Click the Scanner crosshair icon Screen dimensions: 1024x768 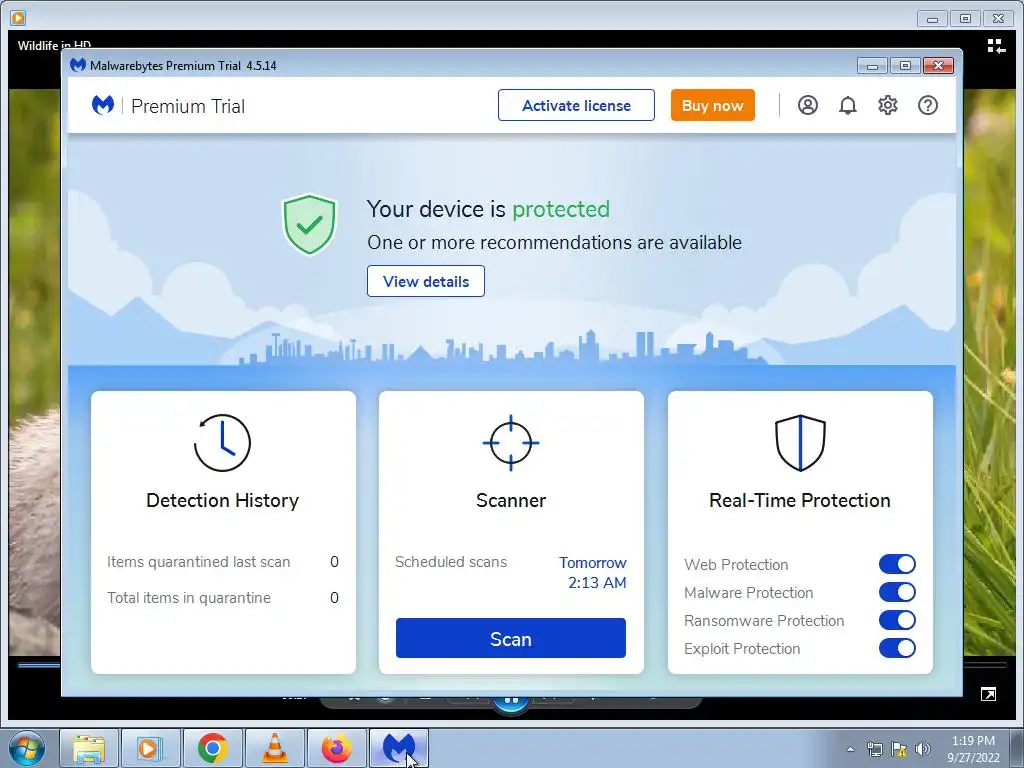pyautogui.click(x=511, y=443)
